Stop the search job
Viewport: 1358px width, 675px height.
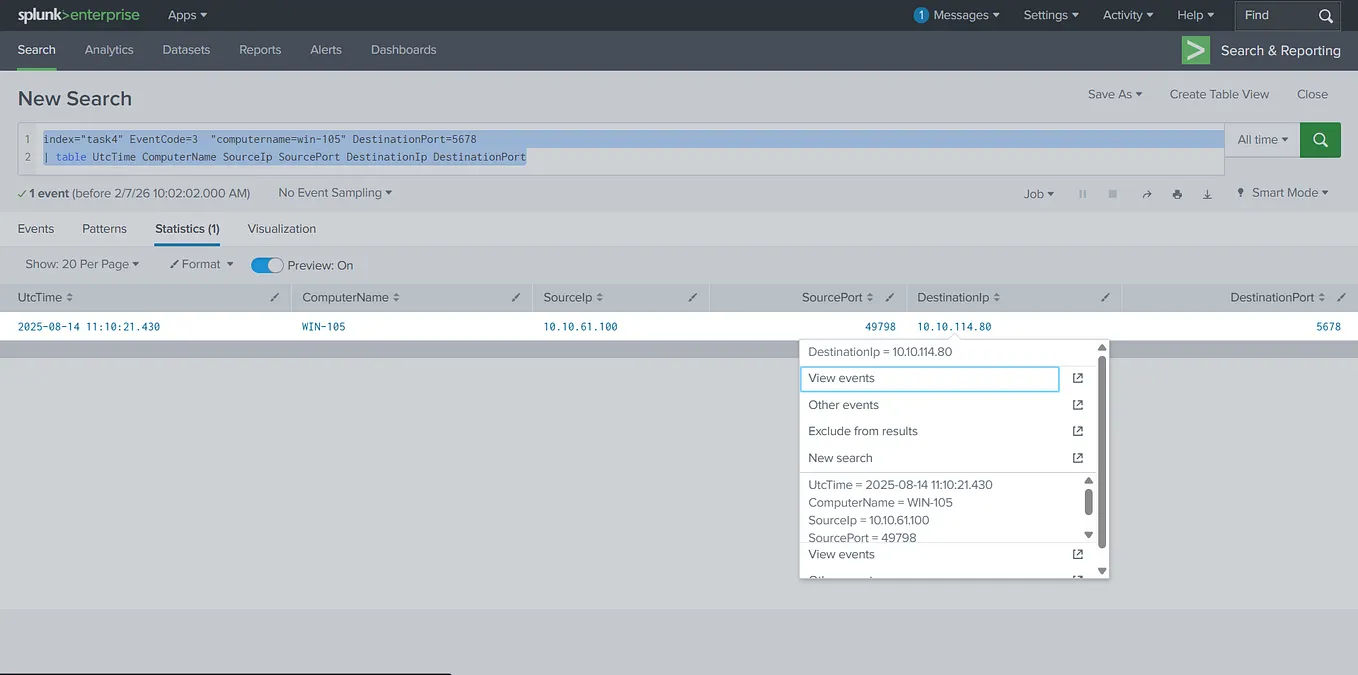pos(1112,194)
